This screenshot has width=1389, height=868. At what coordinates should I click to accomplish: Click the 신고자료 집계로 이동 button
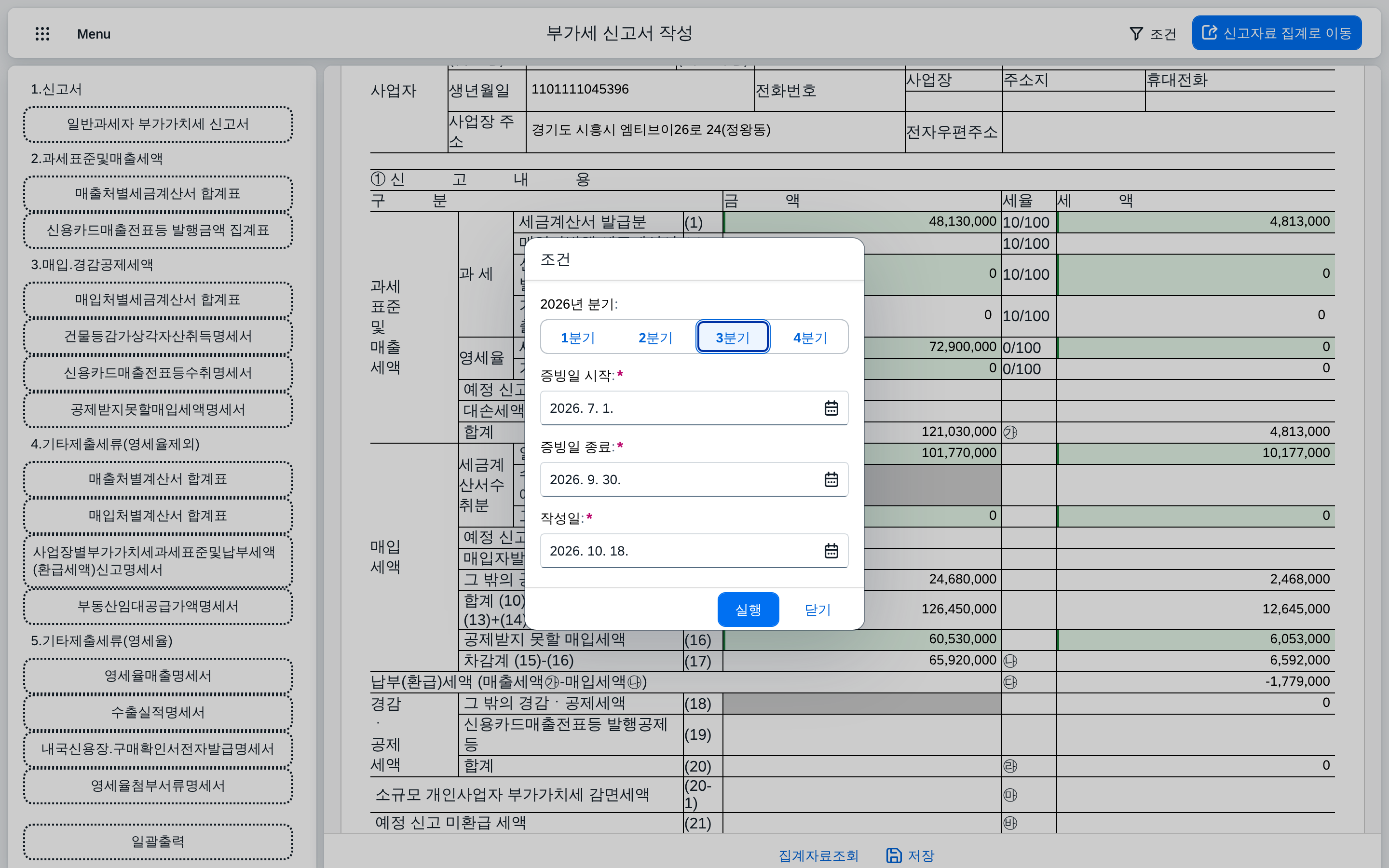point(1277,33)
